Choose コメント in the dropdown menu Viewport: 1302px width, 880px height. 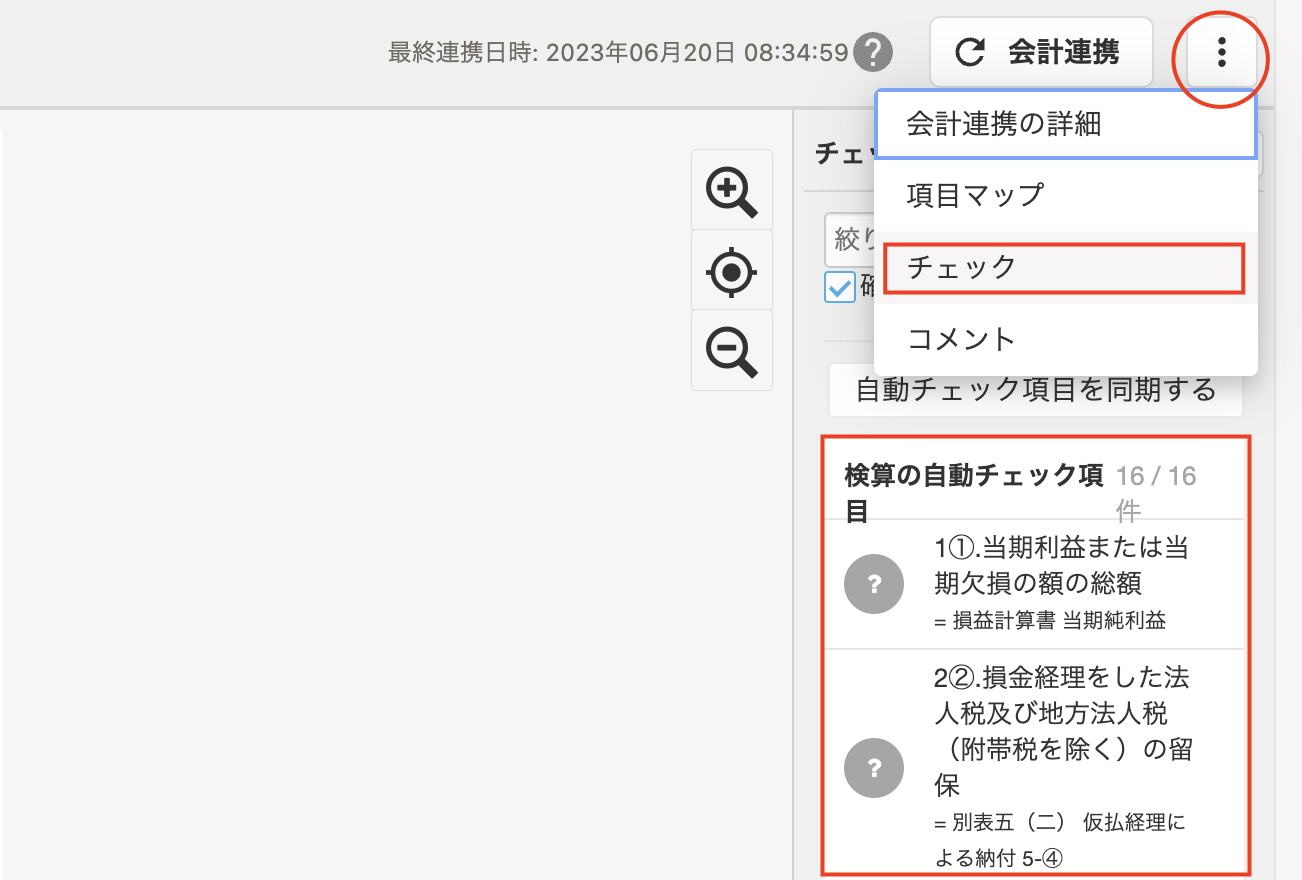1066,339
